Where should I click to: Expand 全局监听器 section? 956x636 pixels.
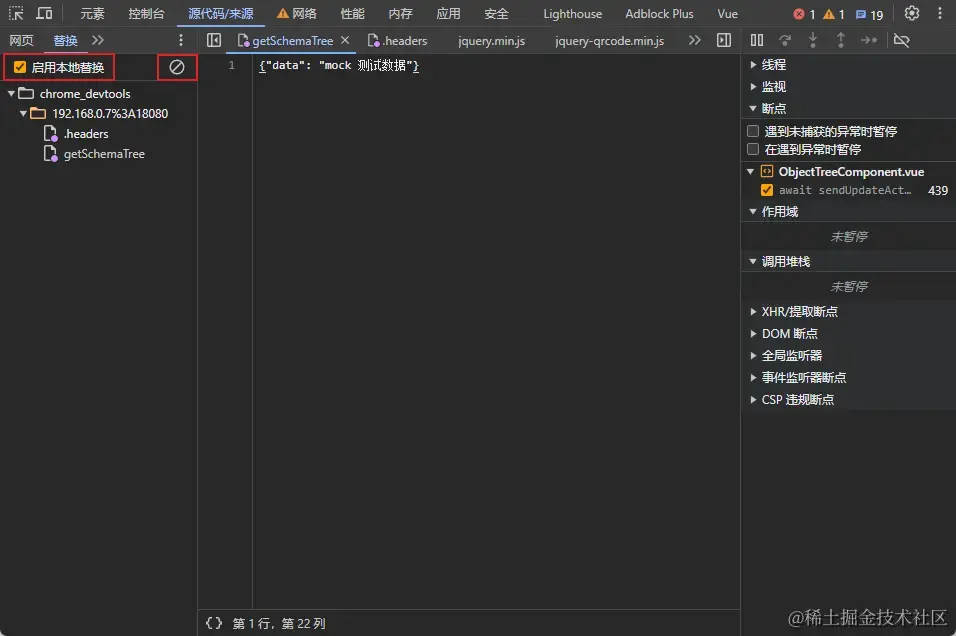(x=753, y=356)
